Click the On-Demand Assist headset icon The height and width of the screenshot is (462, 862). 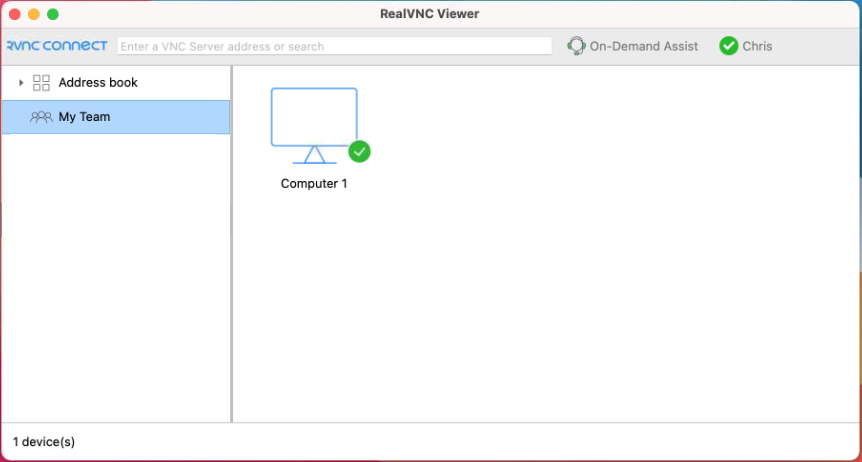(576, 46)
